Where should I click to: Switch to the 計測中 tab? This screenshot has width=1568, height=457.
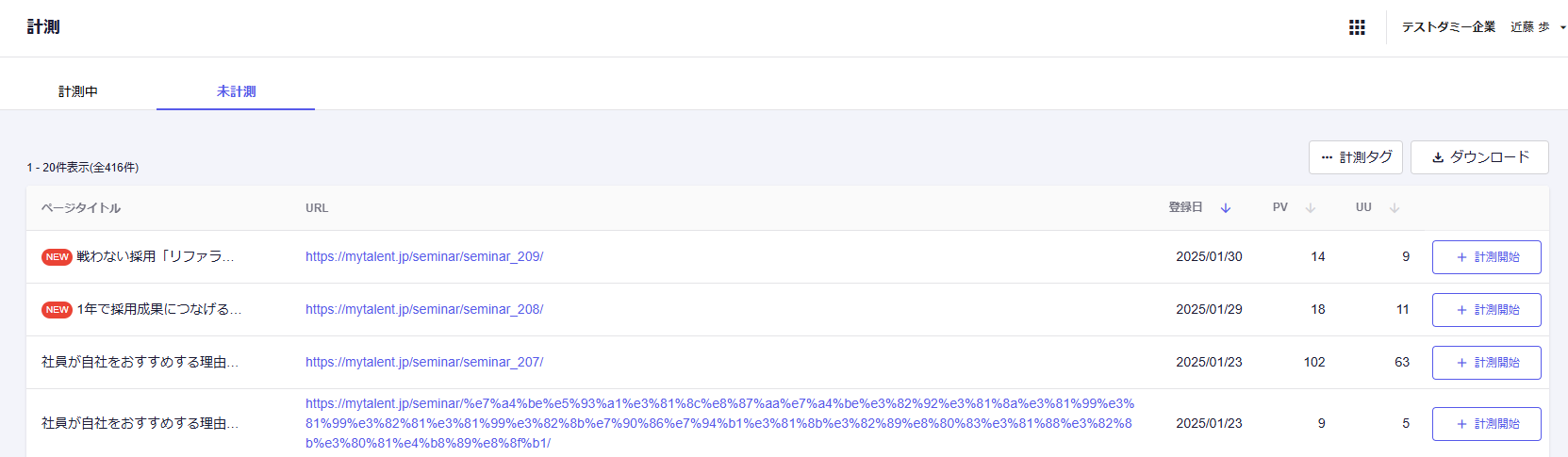click(x=78, y=91)
